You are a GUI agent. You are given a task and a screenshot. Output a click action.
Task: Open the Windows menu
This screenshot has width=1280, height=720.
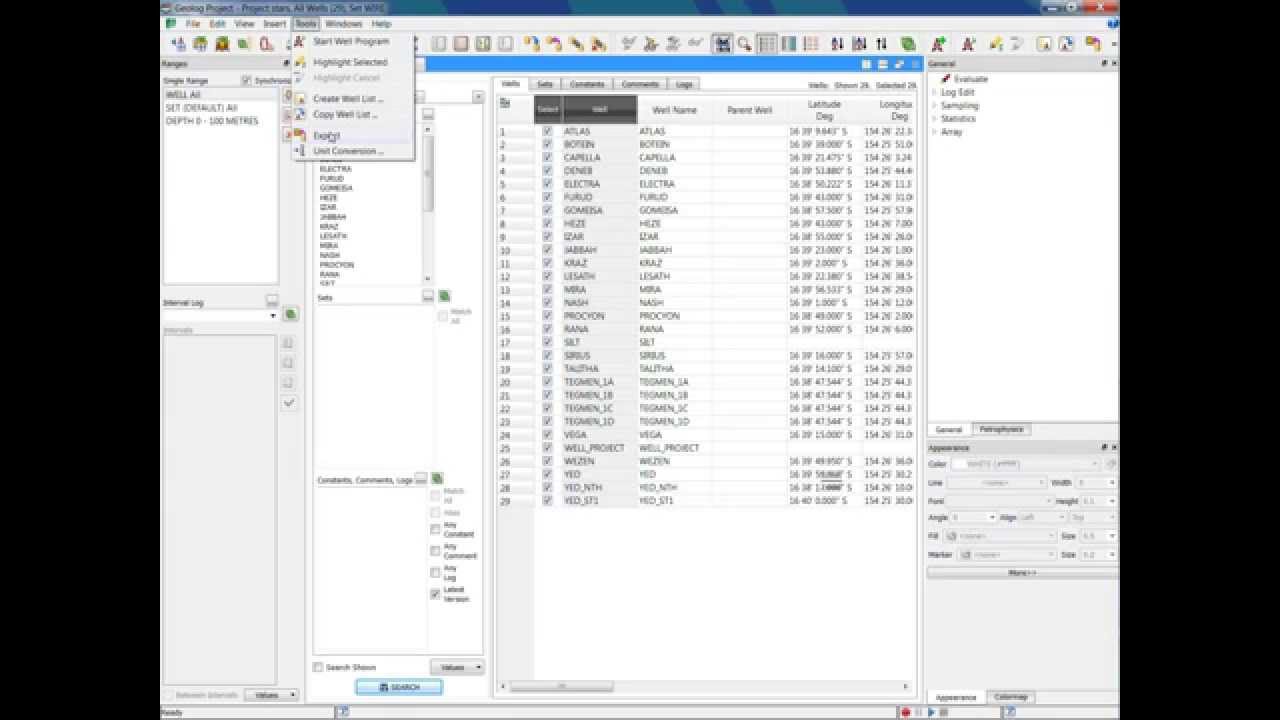click(343, 23)
